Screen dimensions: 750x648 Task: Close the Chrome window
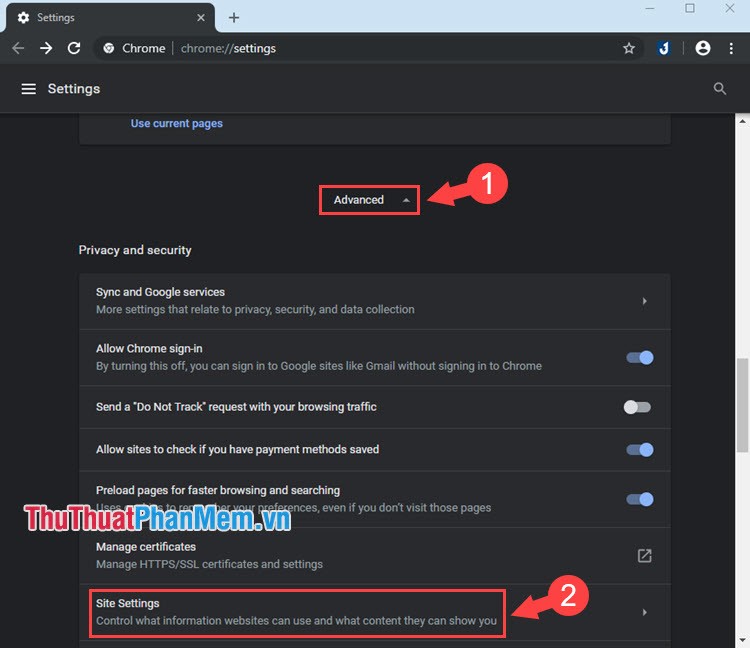tap(729, 9)
